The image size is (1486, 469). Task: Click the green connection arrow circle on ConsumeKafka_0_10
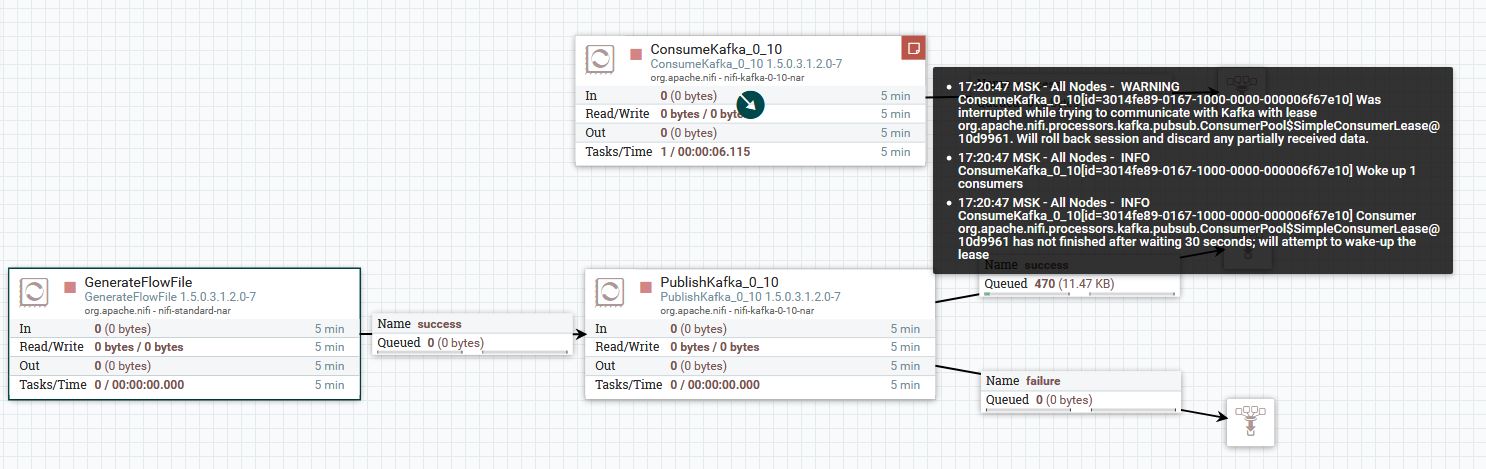[751, 103]
